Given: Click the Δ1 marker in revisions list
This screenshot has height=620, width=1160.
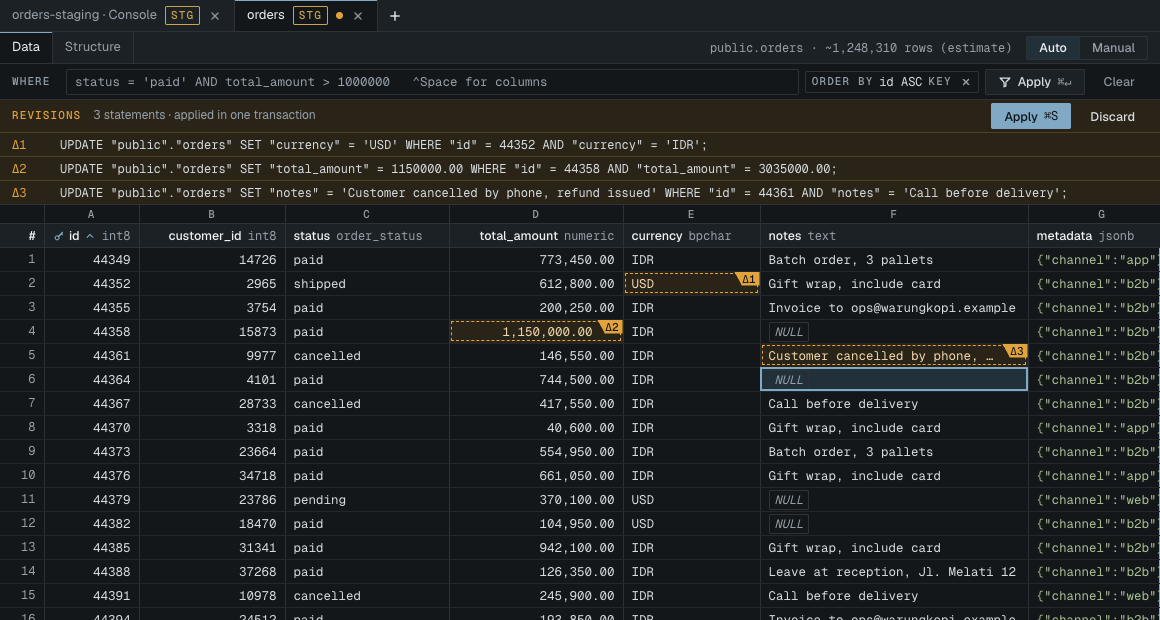Looking at the screenshot, I should [x=19, y=145].
